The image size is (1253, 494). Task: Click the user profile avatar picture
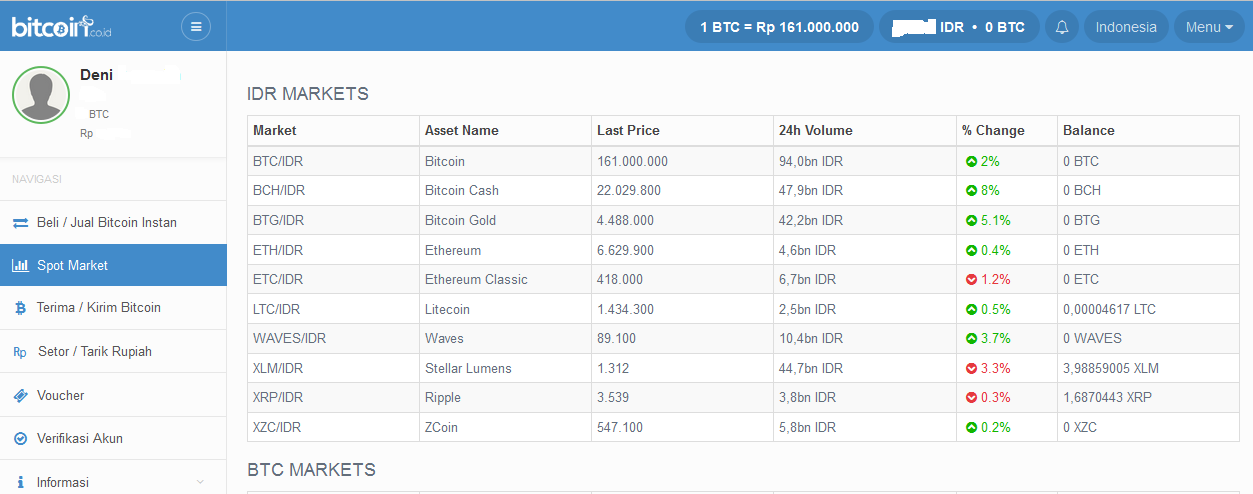tap(41, 95)
